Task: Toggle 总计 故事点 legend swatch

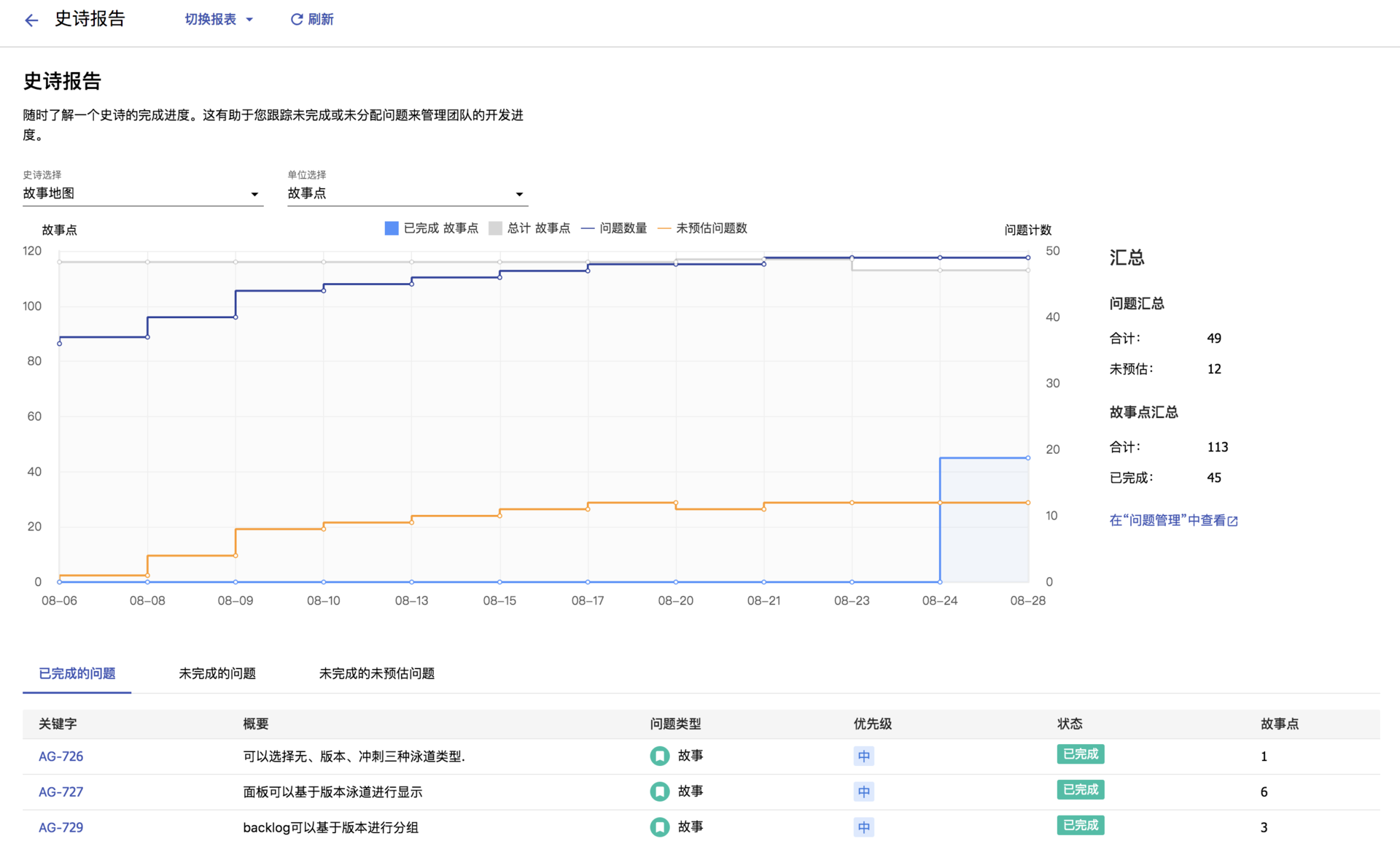Action: (495, 228)
